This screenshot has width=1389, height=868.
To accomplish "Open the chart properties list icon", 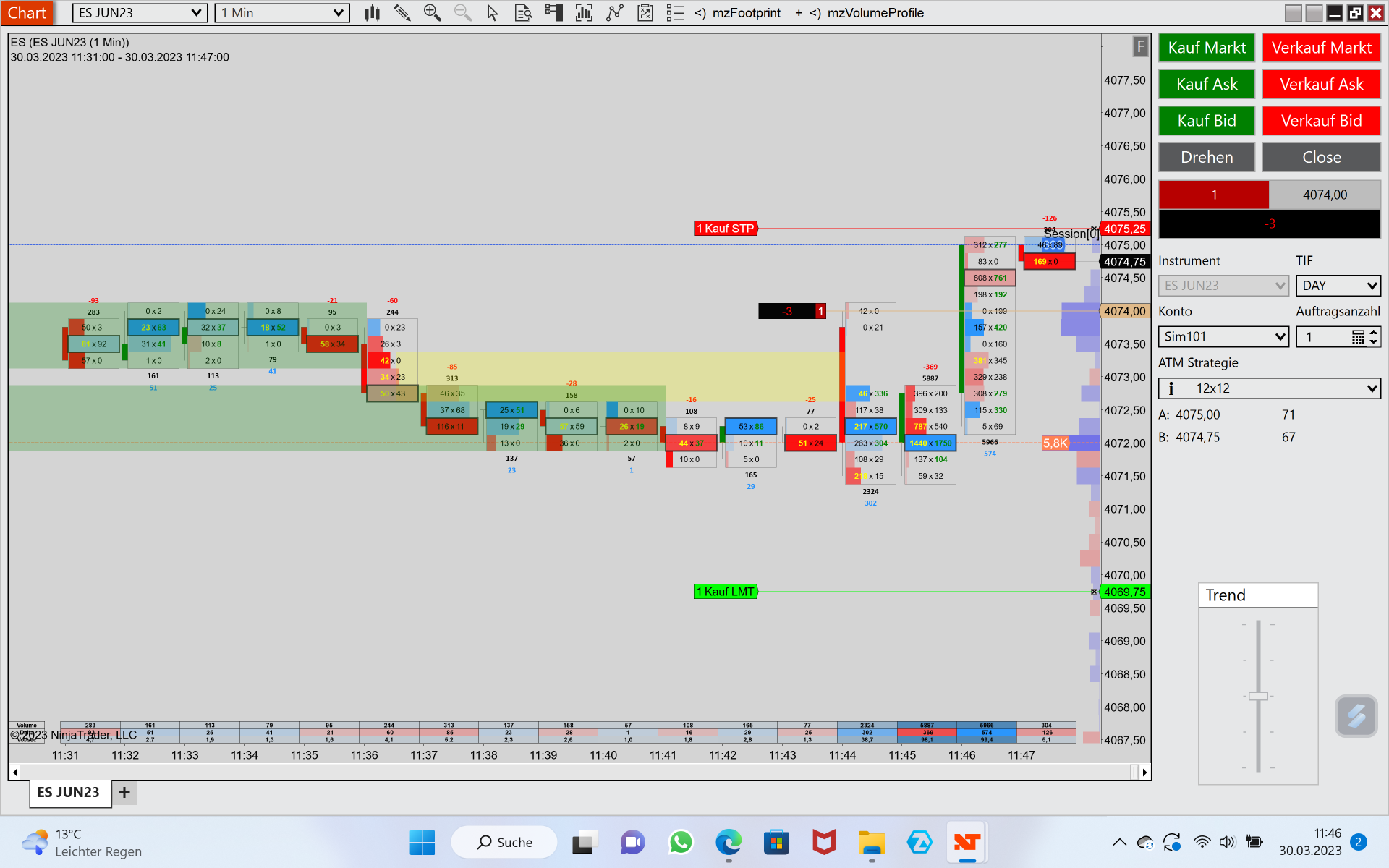I will tap(675, 13).
